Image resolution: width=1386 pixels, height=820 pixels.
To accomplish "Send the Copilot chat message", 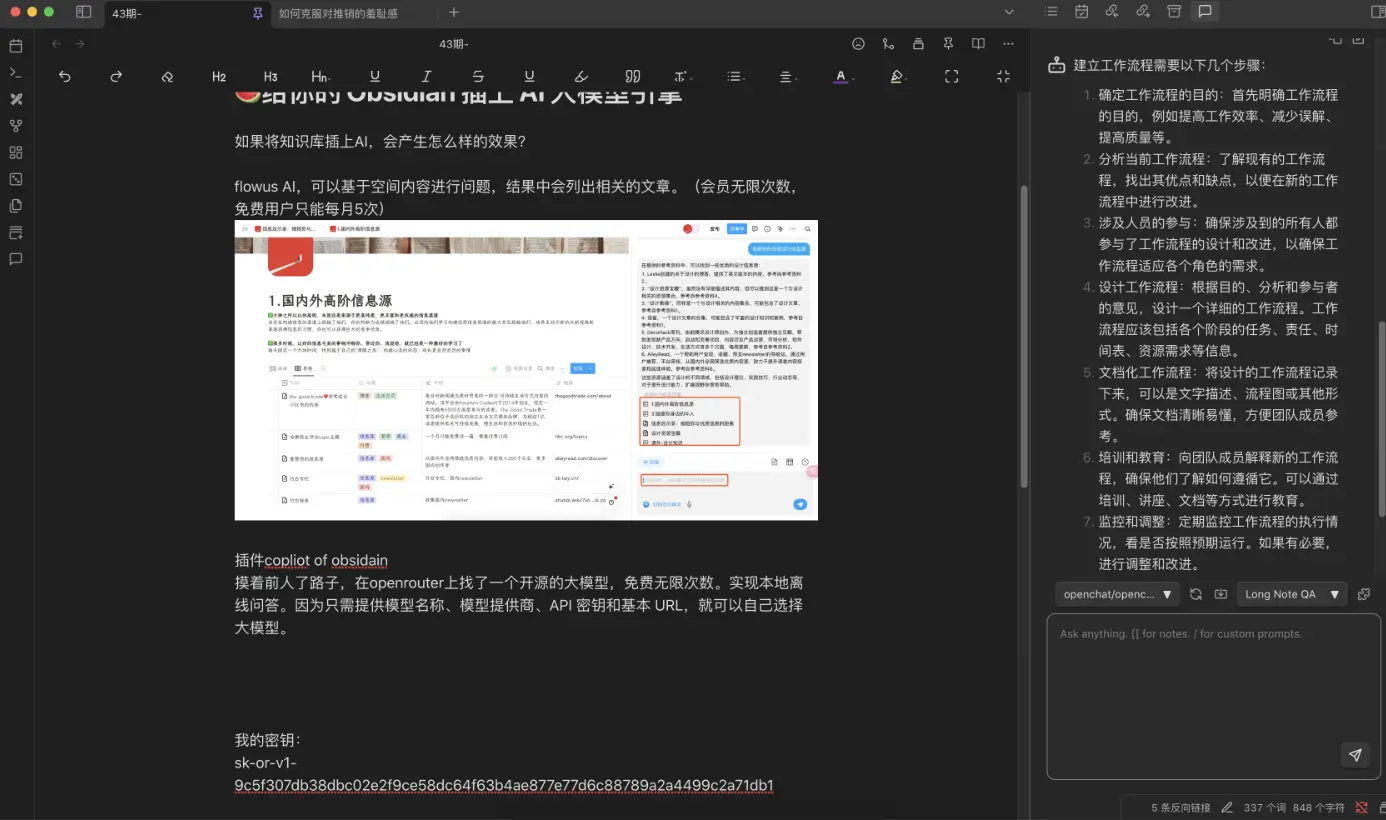I will click(x=1355, y=755).
